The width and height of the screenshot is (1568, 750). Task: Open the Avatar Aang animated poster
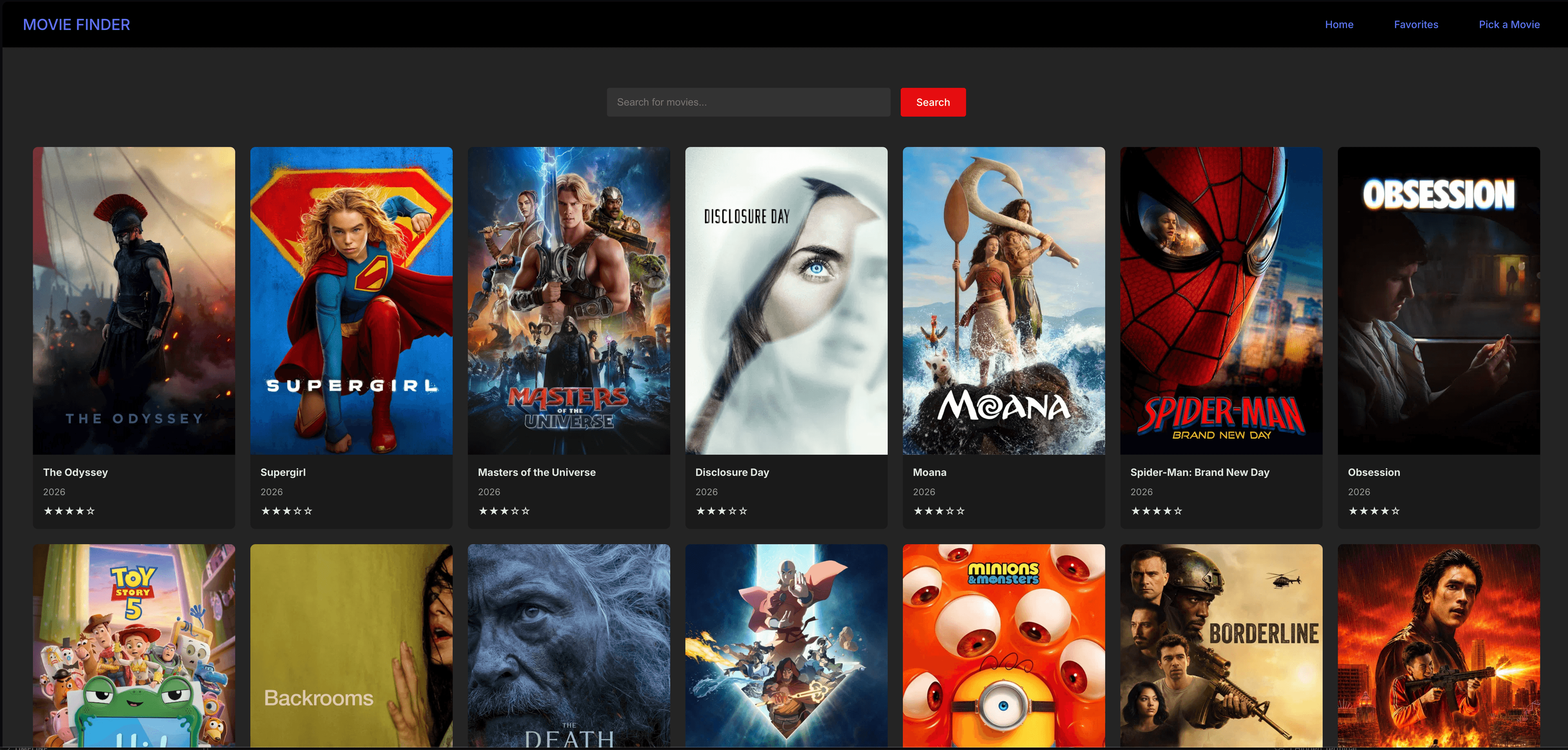(786, 646)
